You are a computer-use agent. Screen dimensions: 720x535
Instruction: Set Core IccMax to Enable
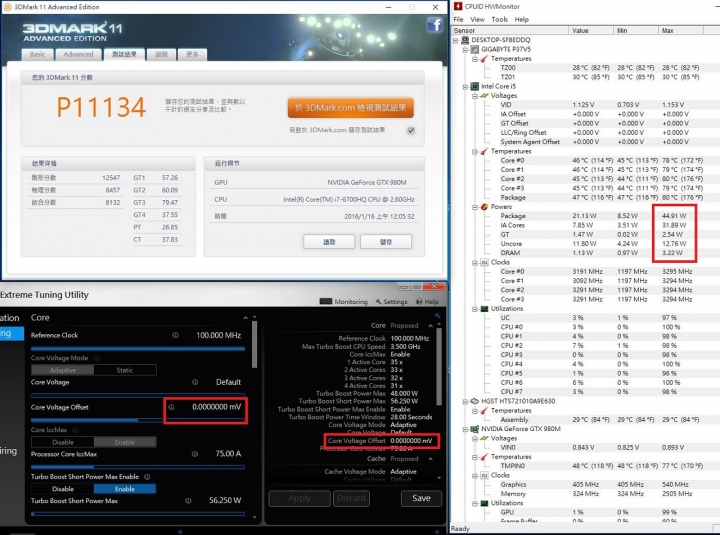click(125, 442)
